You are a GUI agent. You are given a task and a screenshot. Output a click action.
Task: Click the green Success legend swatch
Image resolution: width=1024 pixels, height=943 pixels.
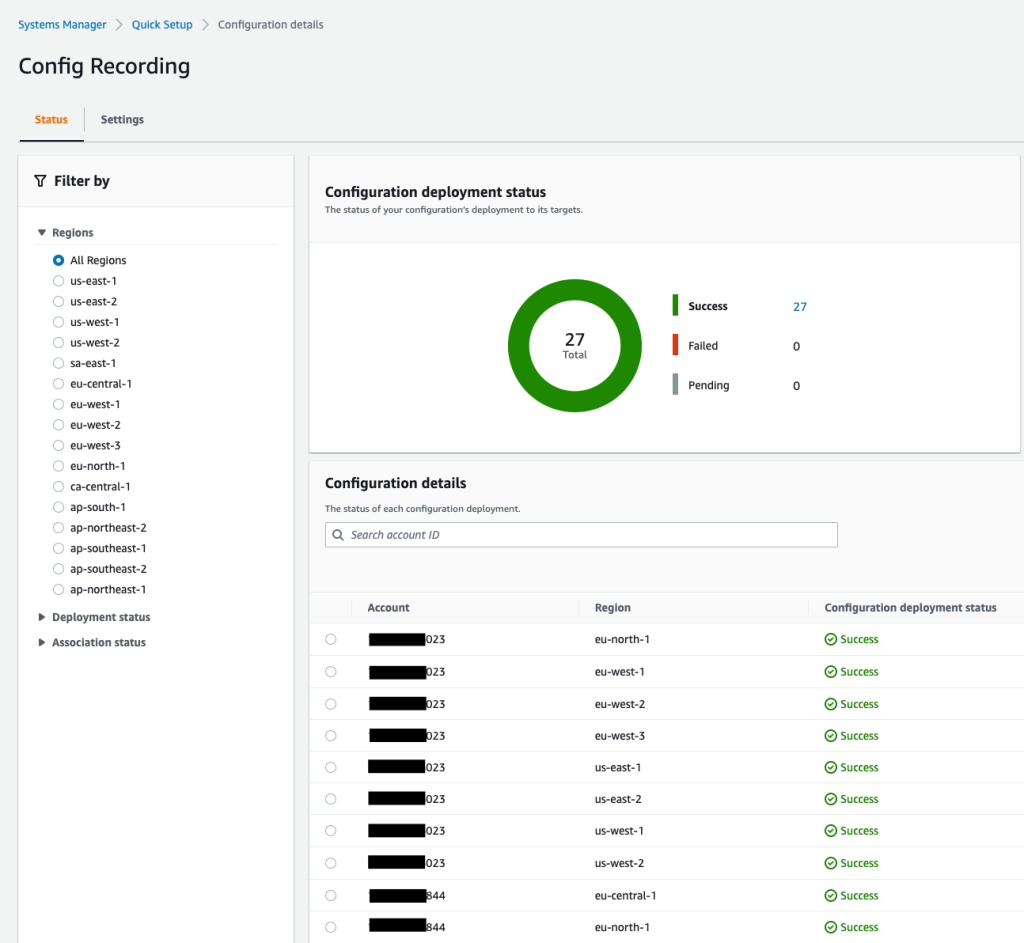coord(675,305)
